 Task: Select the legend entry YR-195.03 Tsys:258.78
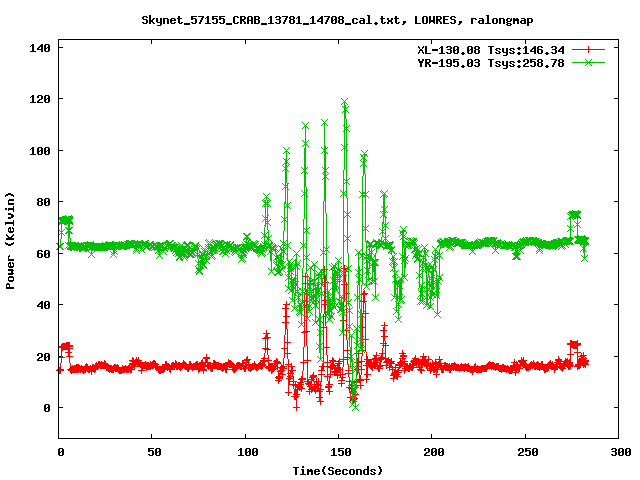point(491,63)
